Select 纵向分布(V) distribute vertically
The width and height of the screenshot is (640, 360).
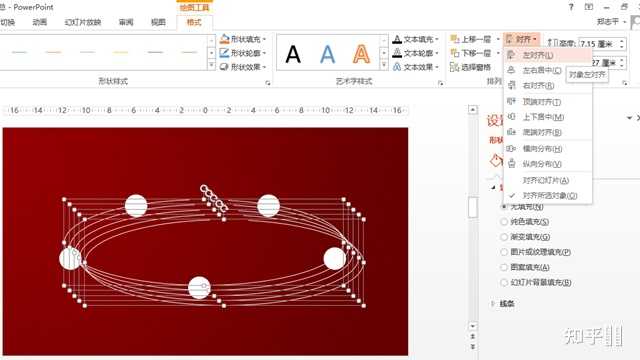click(x=548, y=164)
